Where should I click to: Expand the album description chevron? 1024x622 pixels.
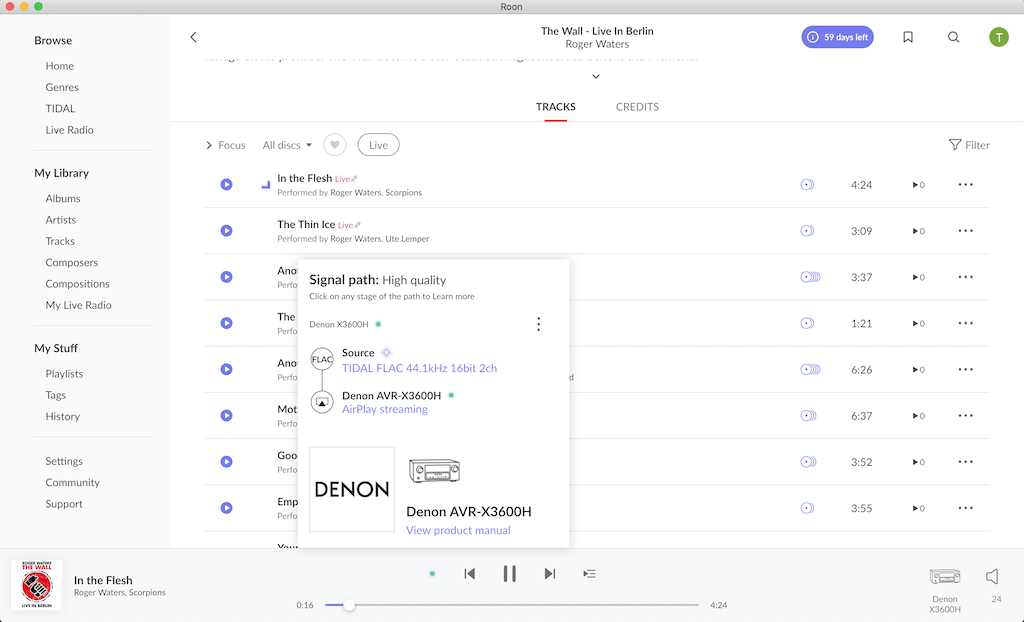[596, 76]
